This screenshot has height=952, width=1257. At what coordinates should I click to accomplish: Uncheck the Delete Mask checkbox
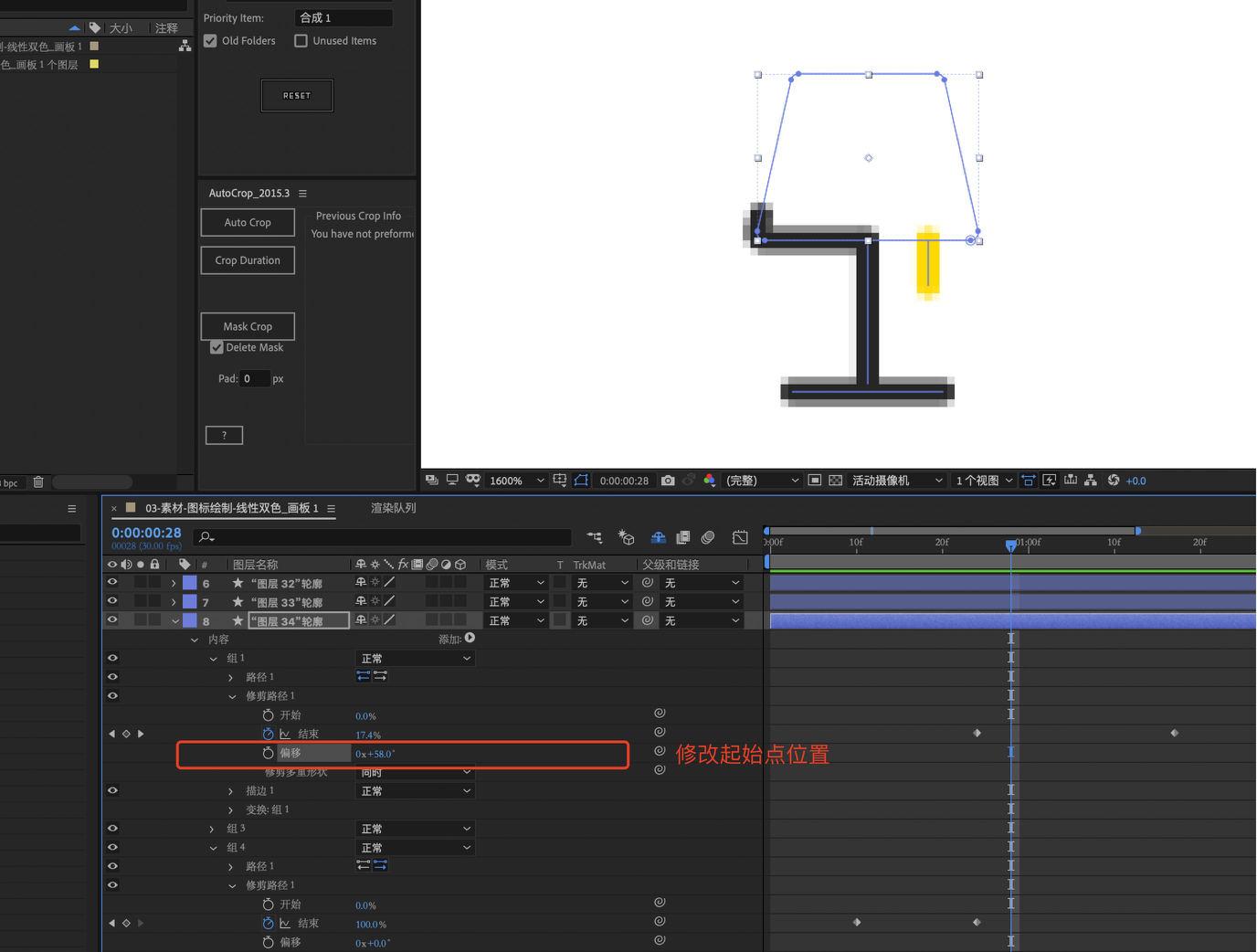[x=217, y=347]
